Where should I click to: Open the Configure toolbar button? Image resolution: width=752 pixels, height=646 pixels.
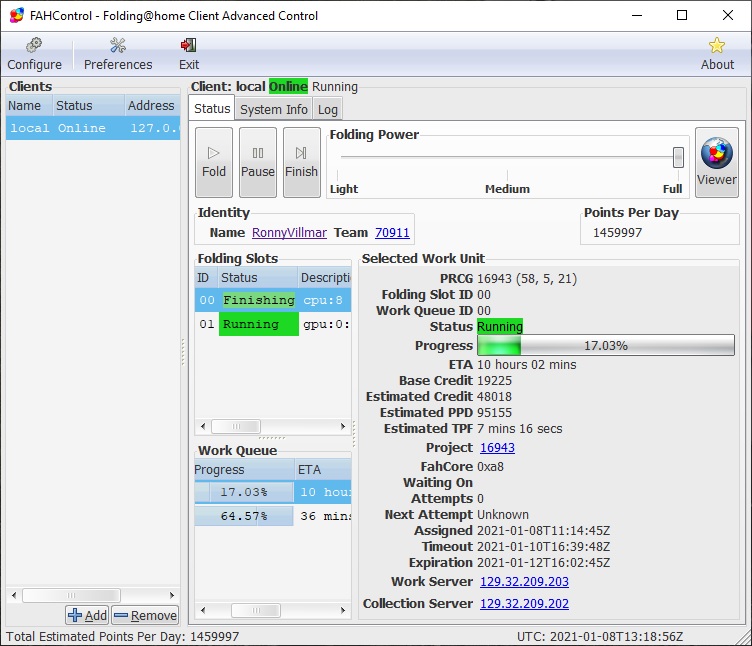click(34, 54)
